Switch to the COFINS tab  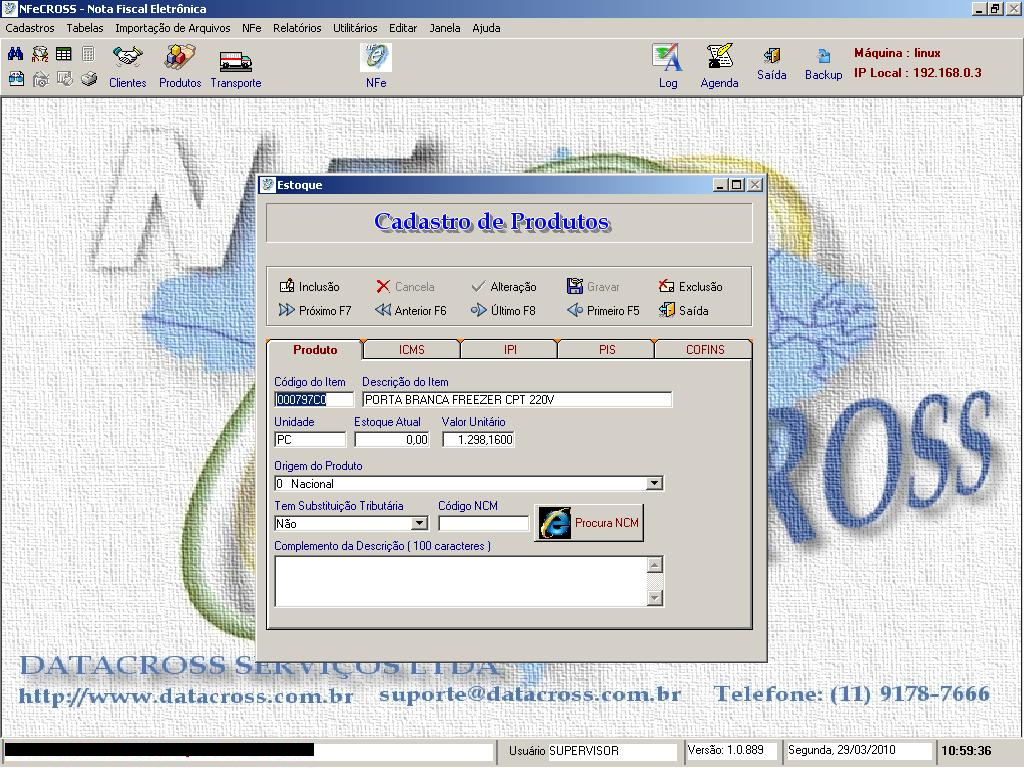click(x=704, y=349)
